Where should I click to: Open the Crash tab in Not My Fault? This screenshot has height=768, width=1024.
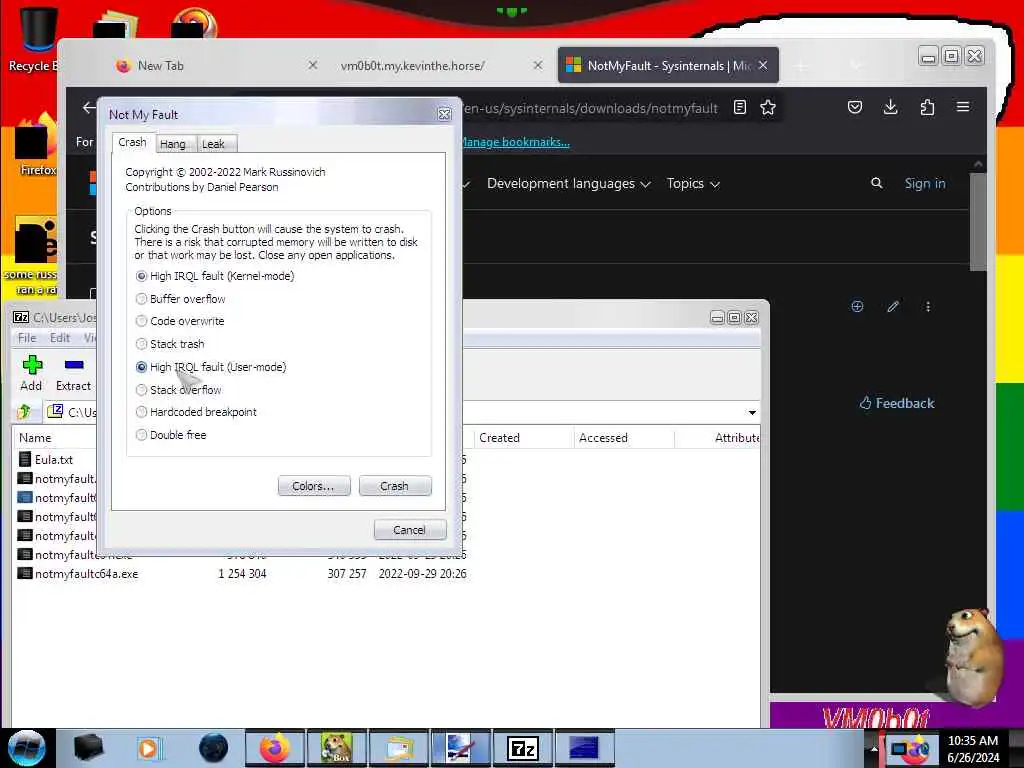coord(133,142)
